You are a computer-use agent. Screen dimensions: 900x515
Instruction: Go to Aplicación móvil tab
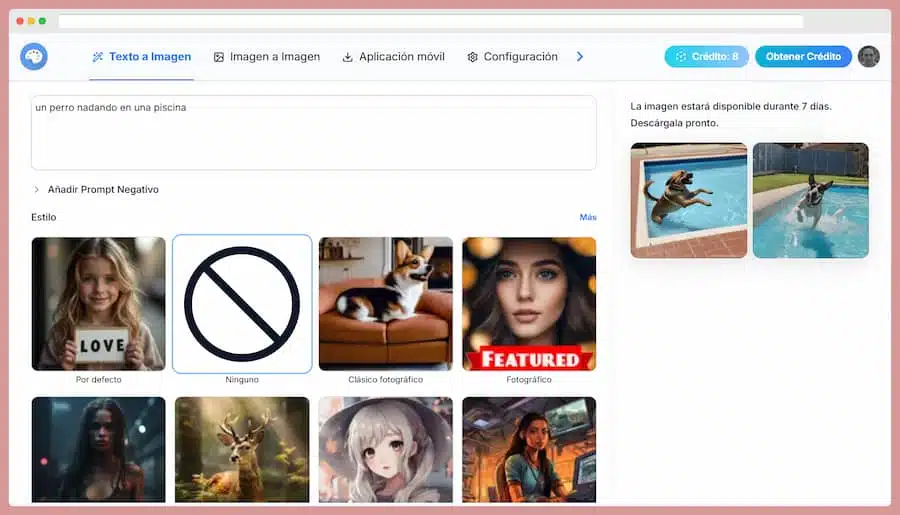[x=393, y=57]
